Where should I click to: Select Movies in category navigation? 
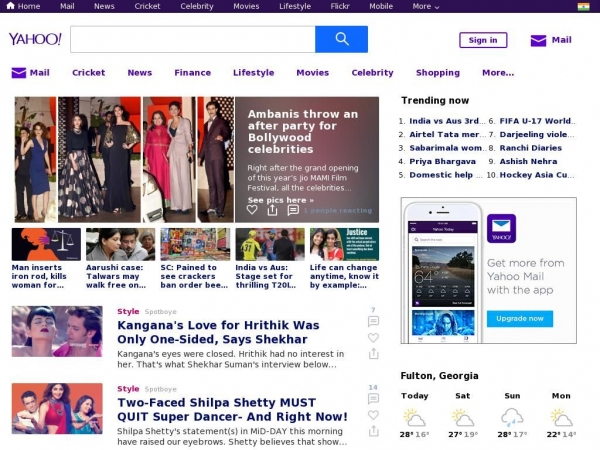pos(313,73)
